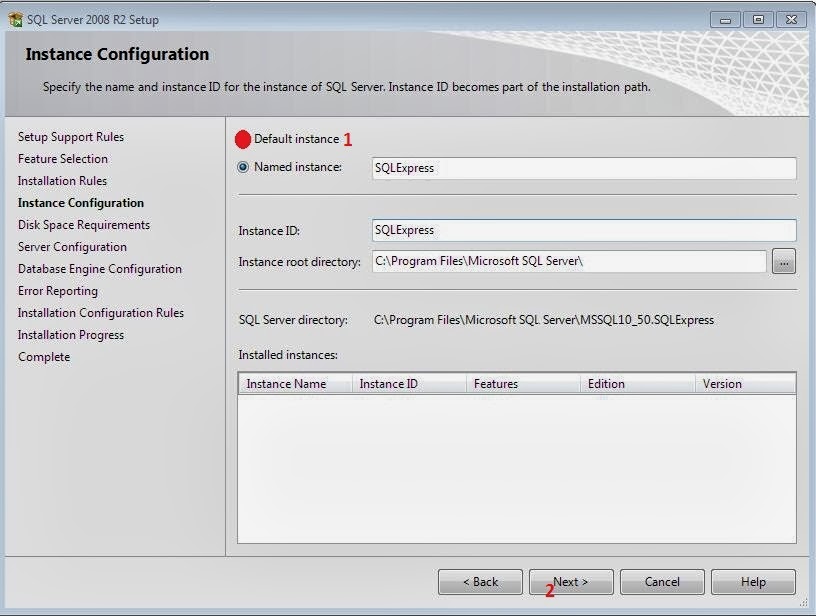Open the browse button for root directory
The height and width of the screenshot is (616, 816).
[x=784, y=261]
